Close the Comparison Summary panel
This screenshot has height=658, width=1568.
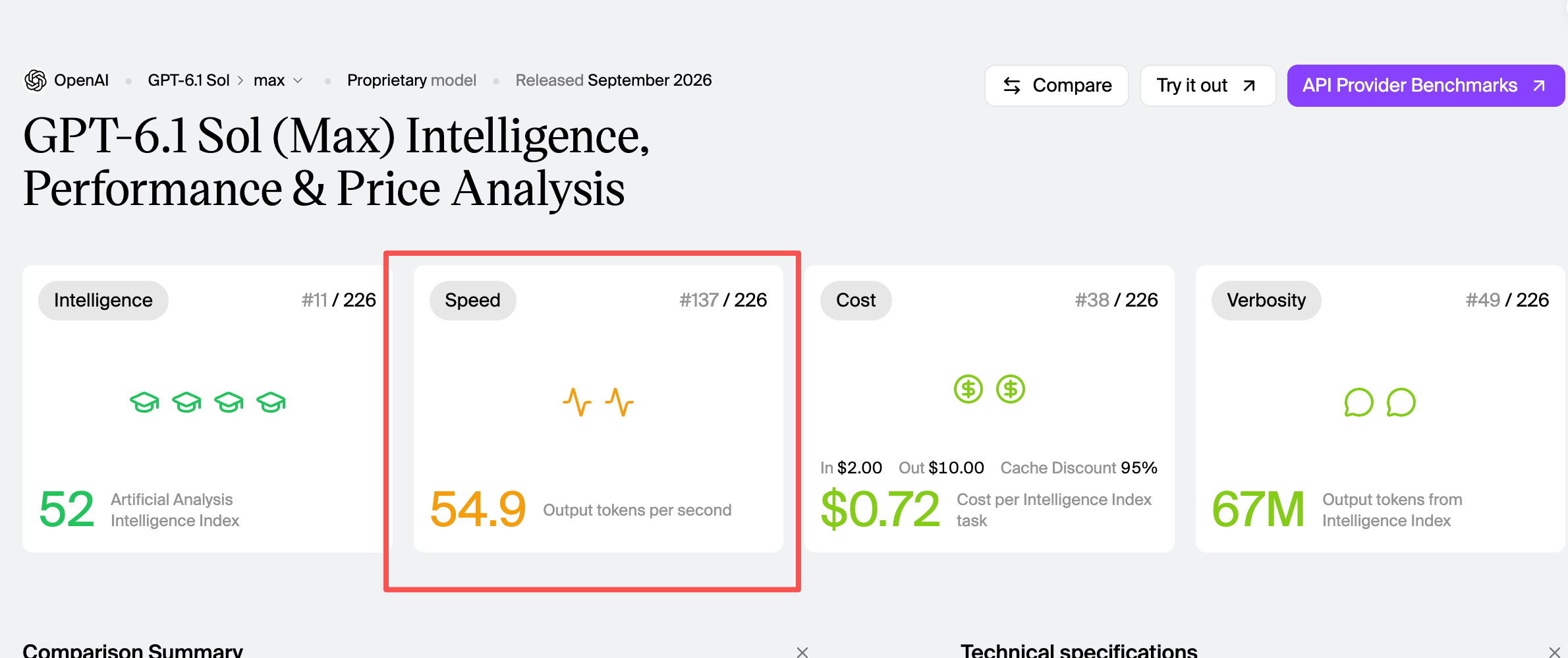click(x=802, y=652)
